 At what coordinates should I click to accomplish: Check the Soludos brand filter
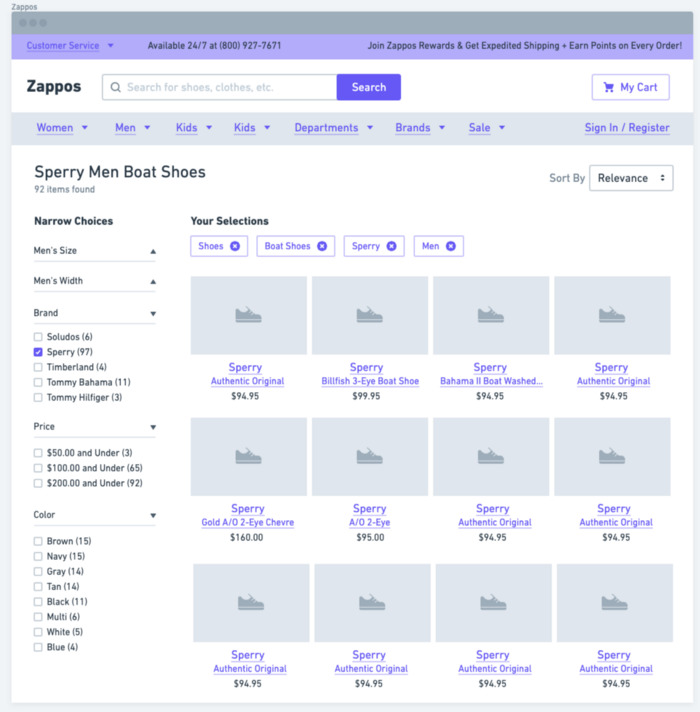38,337
